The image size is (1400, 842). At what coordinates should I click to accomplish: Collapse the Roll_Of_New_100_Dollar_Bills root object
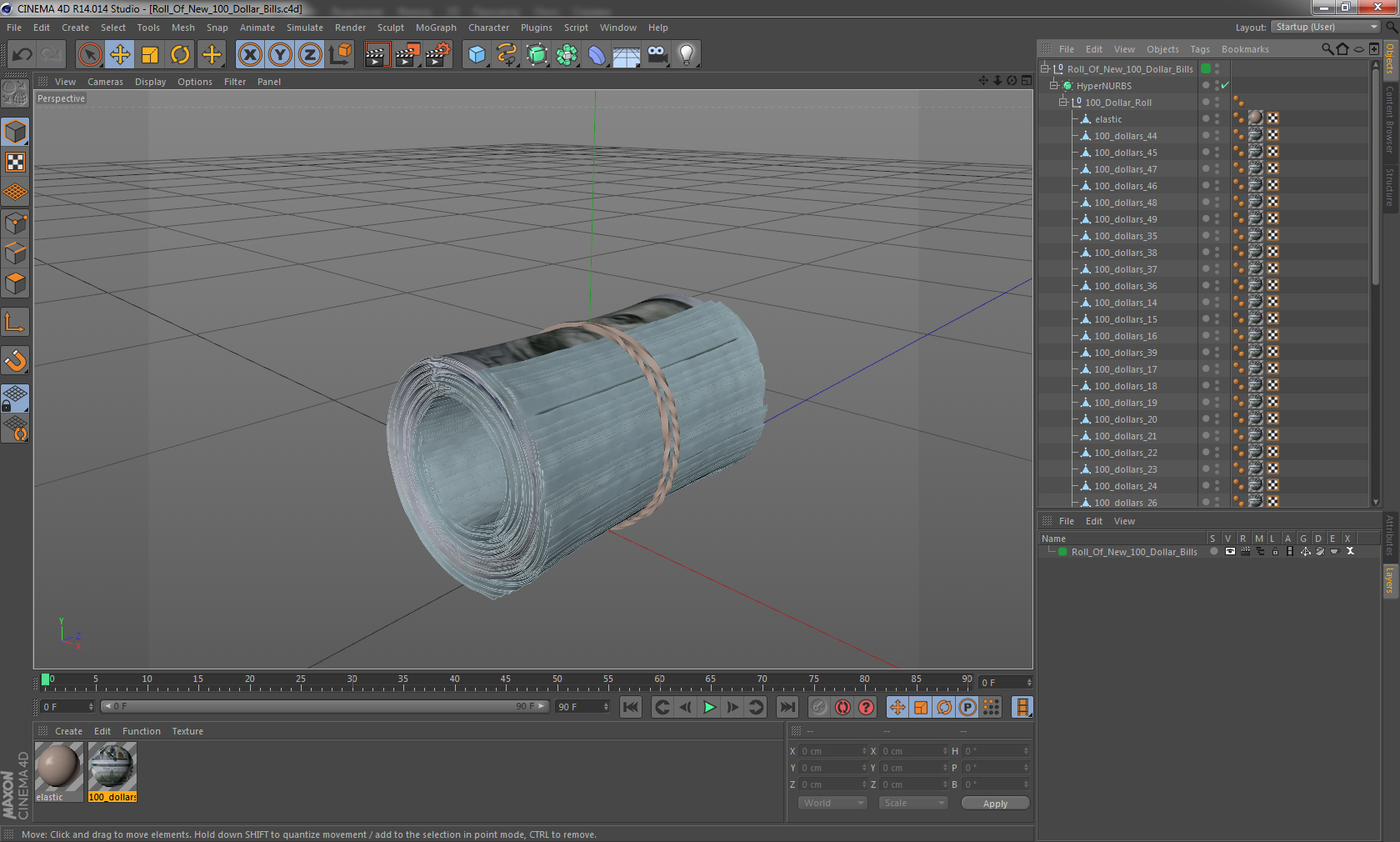(1044, 68)
